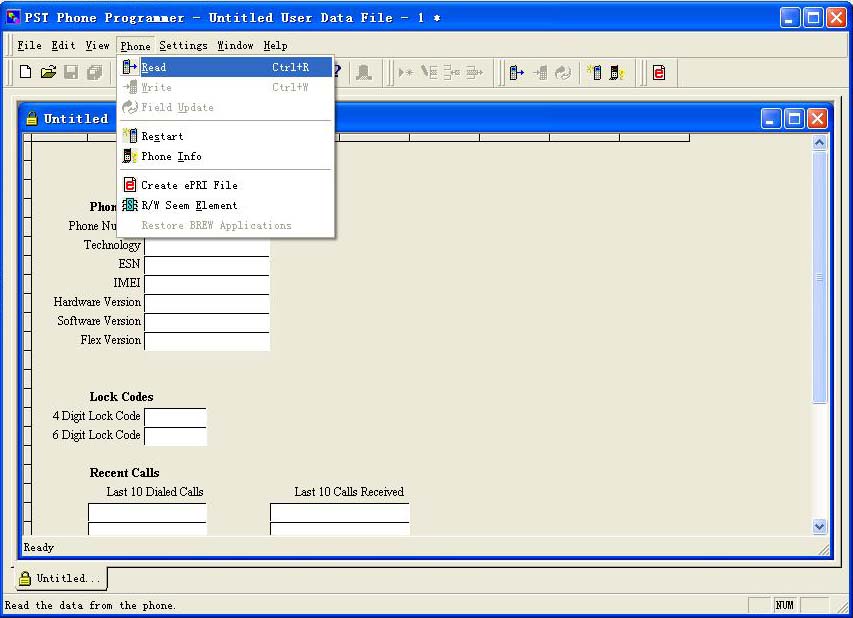
Task: Click the Restart phone icon in the toolbar
Action: [594, 72]
